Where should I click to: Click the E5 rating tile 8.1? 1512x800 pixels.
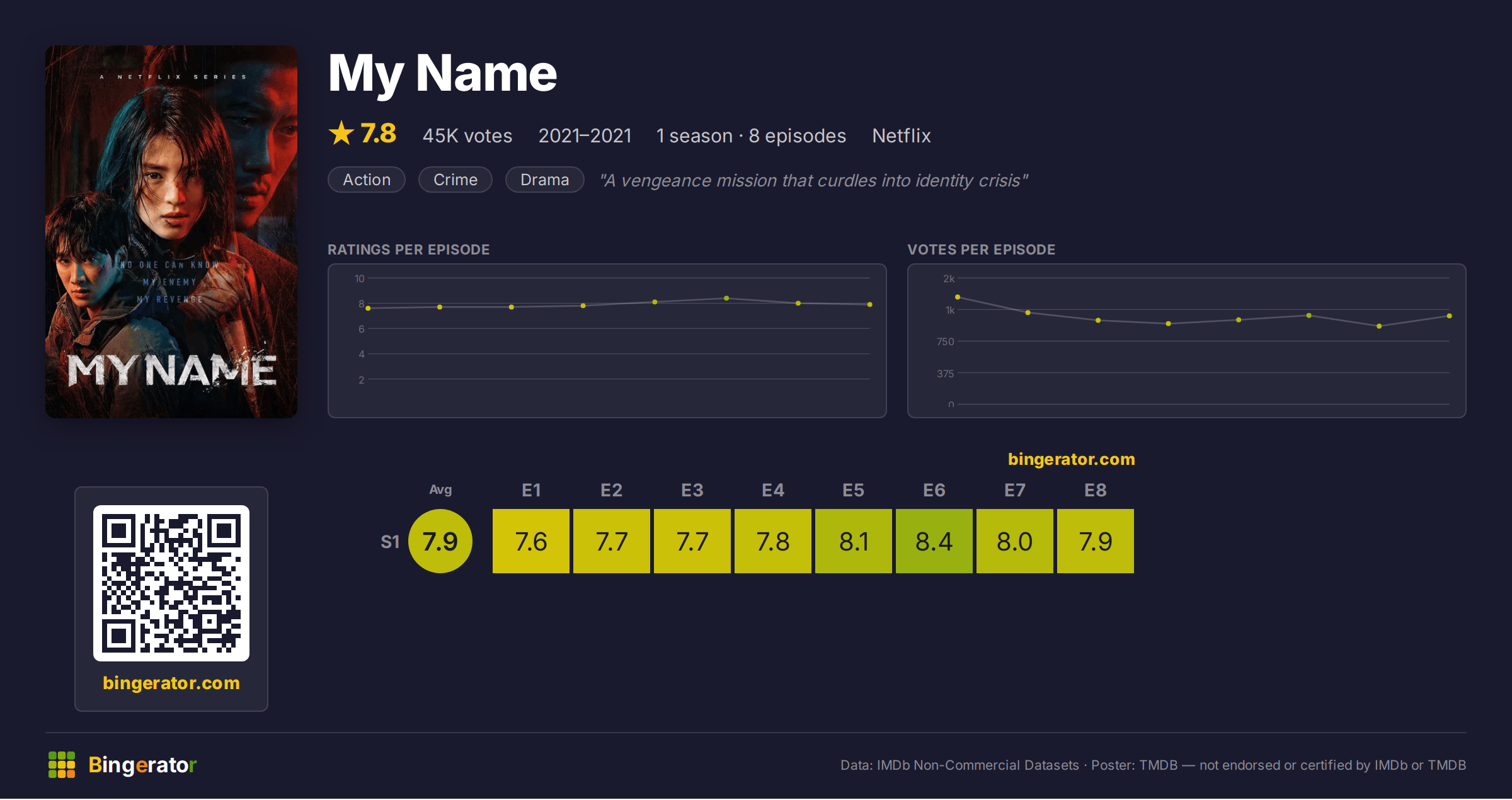(x=854, y=541)
